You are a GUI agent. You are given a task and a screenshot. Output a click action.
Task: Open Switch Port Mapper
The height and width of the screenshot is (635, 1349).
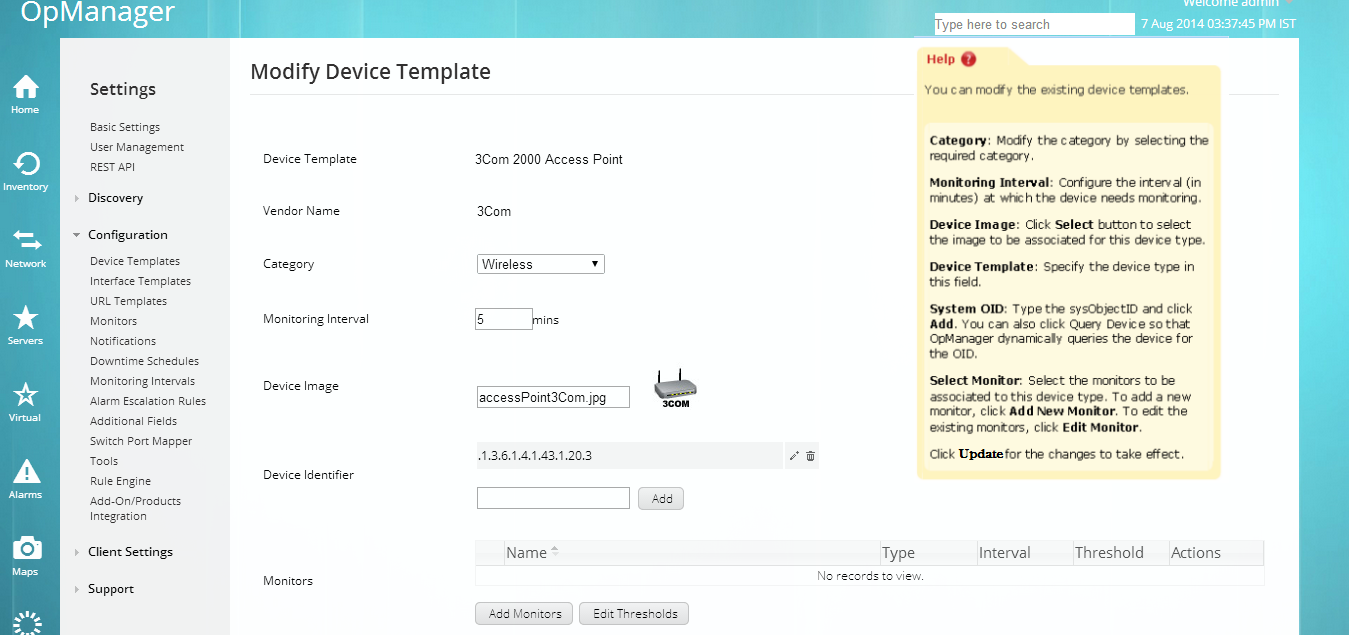pos(141,441)
